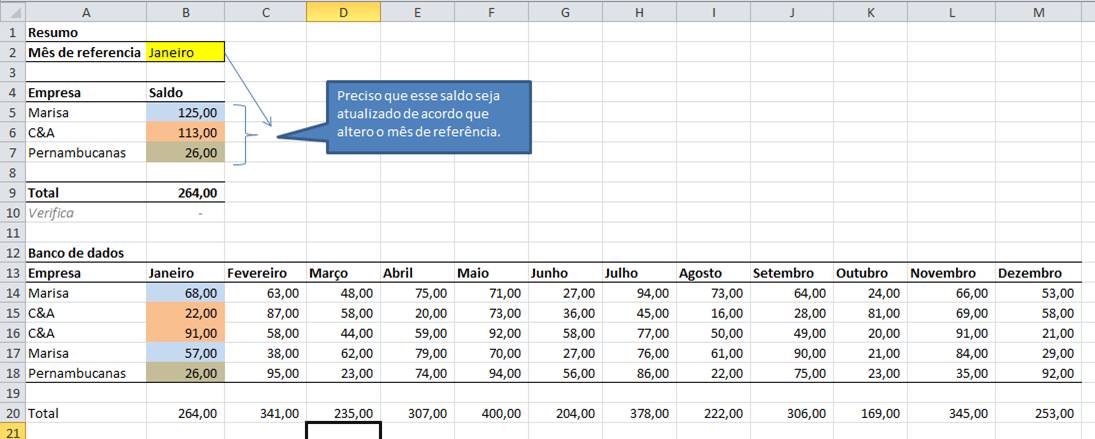
Task: Select the yellow Janeiro reference month cell
Action: (x=186, y=52)
